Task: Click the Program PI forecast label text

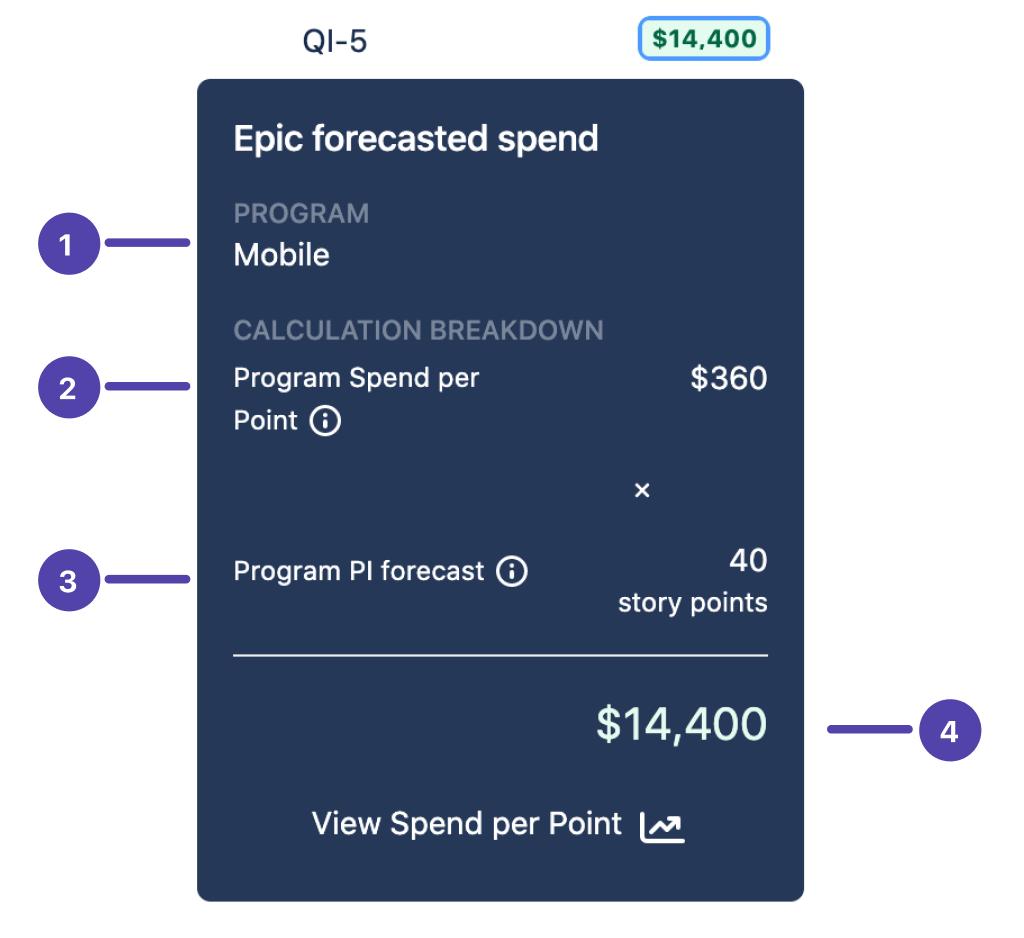Action: tap(358, 572)
